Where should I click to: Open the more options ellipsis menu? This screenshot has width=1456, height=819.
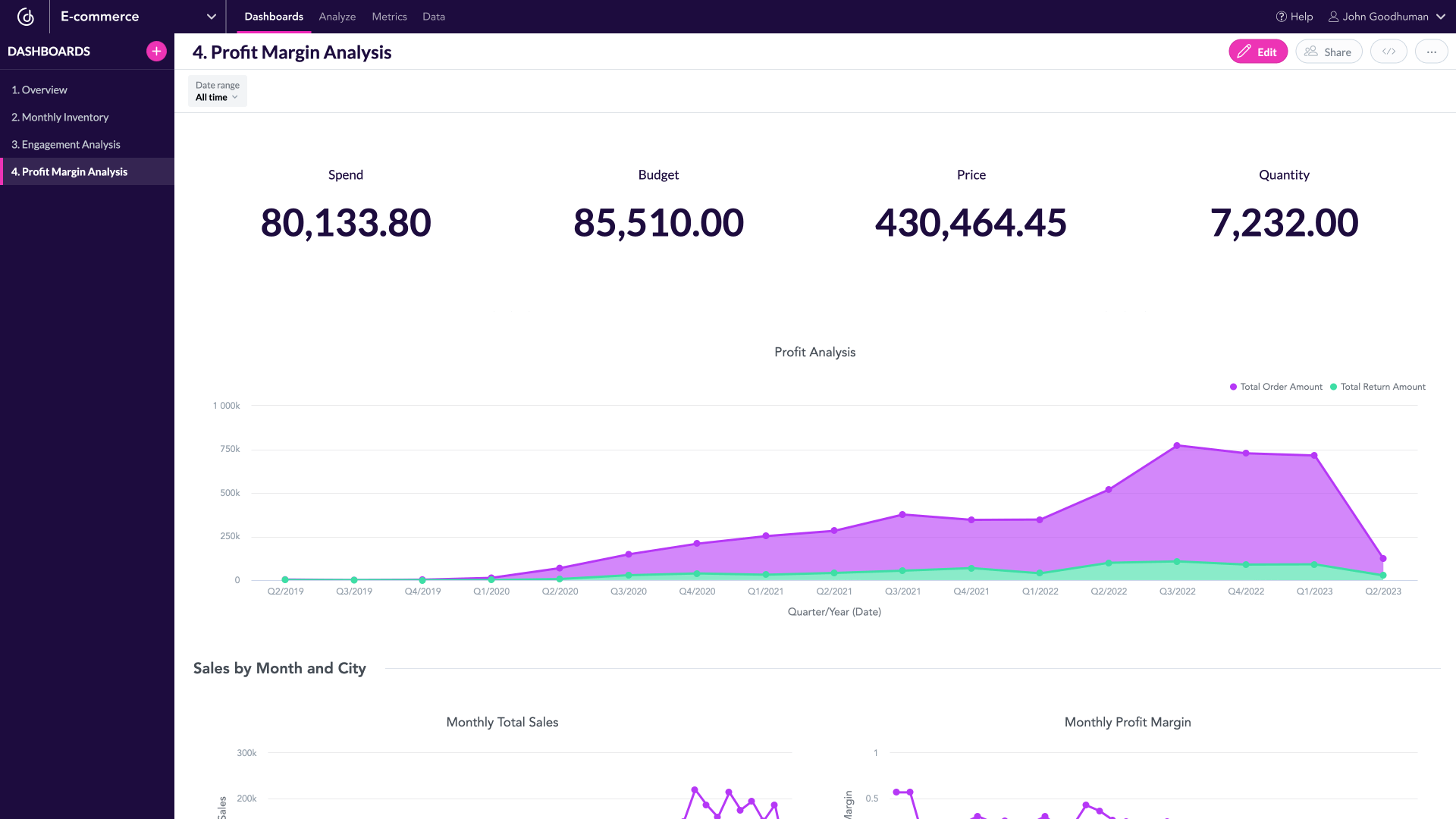pyautogui.click(x=1431, y=52)
